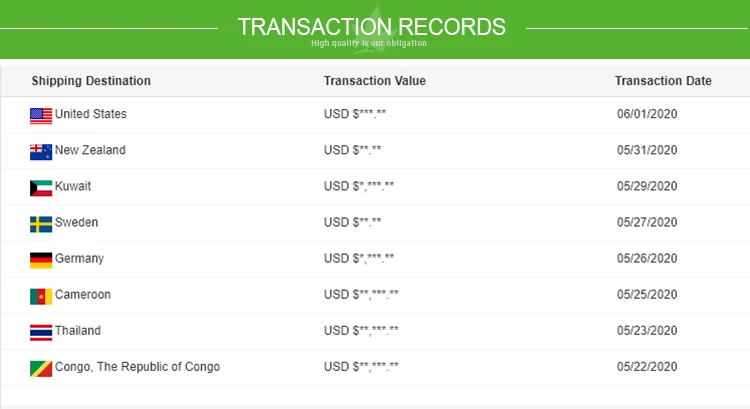This screenshot has width=750, height=409.
Task: Select the Congo, The Republic of Congo entry
Action: [x=137, y=367]
